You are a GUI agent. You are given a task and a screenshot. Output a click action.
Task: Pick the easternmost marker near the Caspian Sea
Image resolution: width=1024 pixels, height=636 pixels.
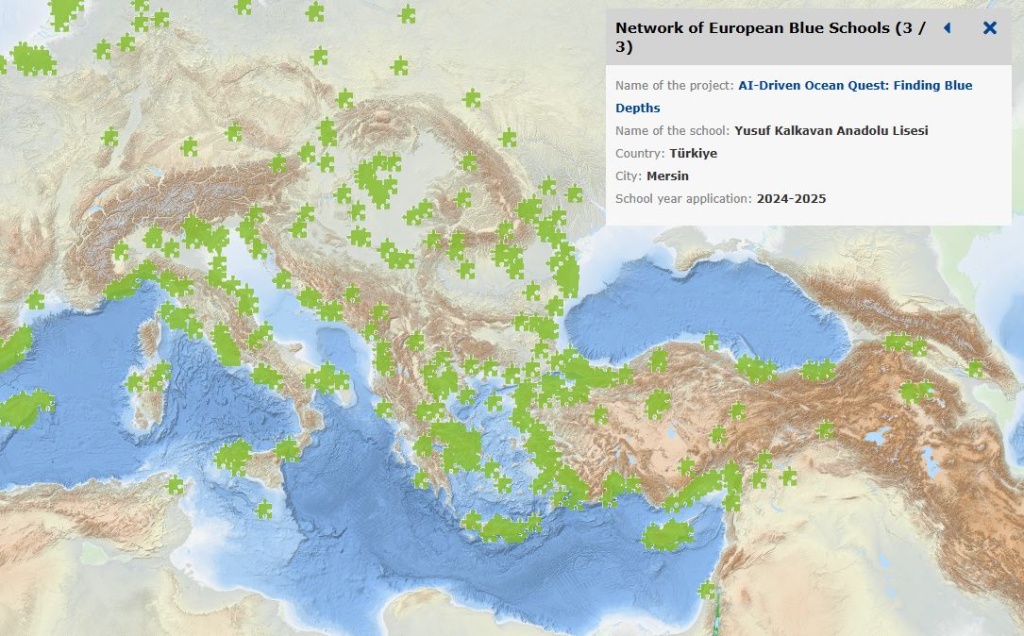975,369
